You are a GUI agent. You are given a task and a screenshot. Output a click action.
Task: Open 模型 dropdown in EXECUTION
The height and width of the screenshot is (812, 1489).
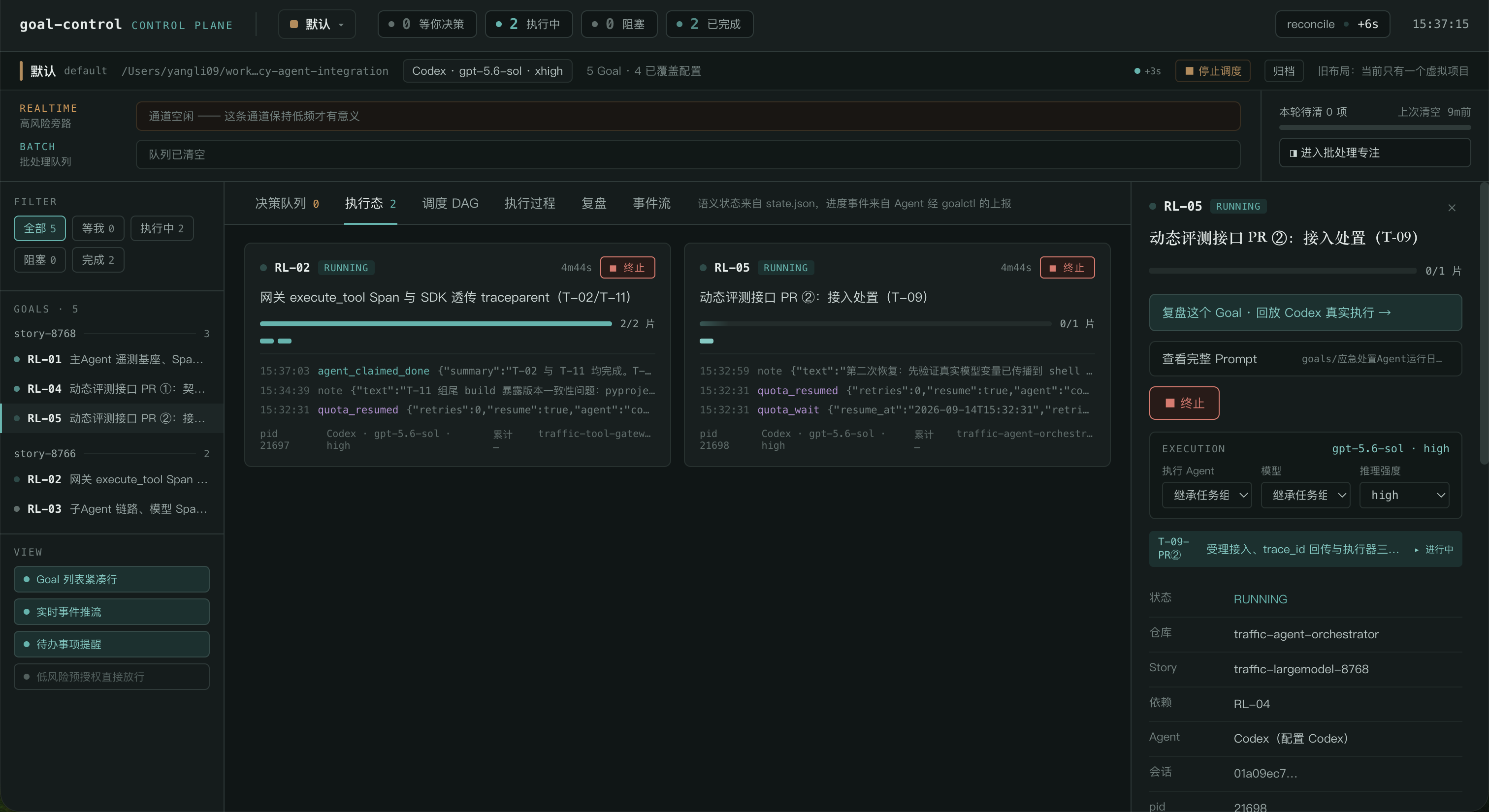tap(1305, 495)
